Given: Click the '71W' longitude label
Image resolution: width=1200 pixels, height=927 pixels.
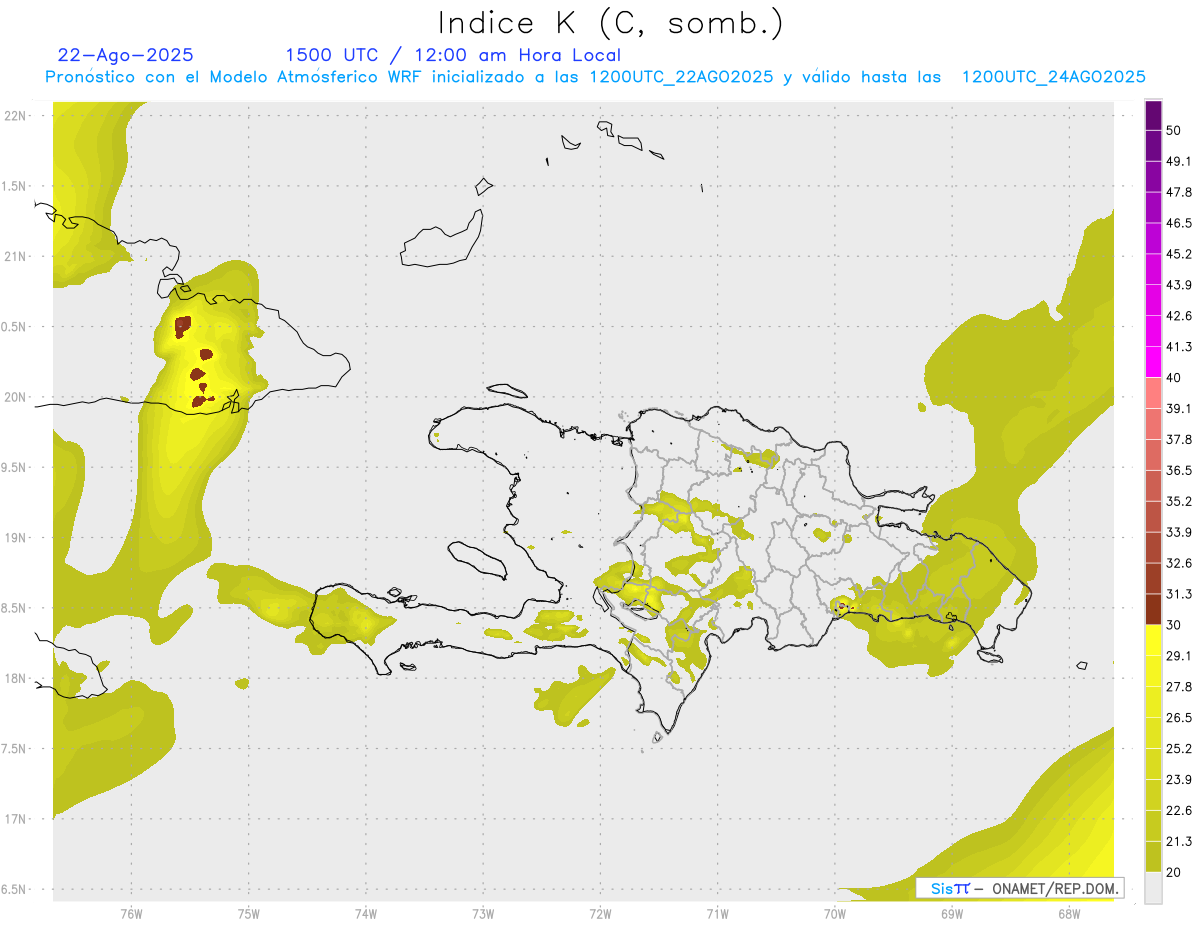Looking at the screenshot, I should 717,913.
